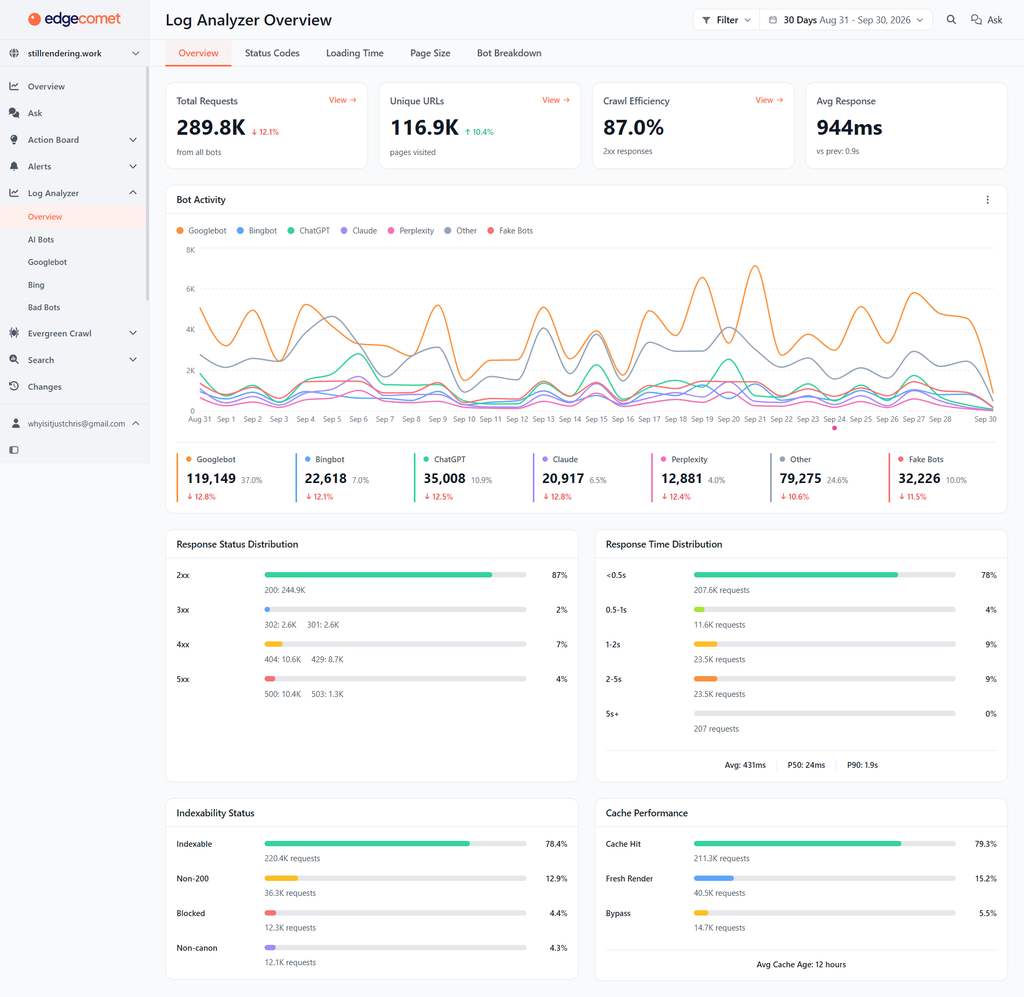Click the user avatar icon
Viewport: 1024px width, 997px height.
click(16, 424)
